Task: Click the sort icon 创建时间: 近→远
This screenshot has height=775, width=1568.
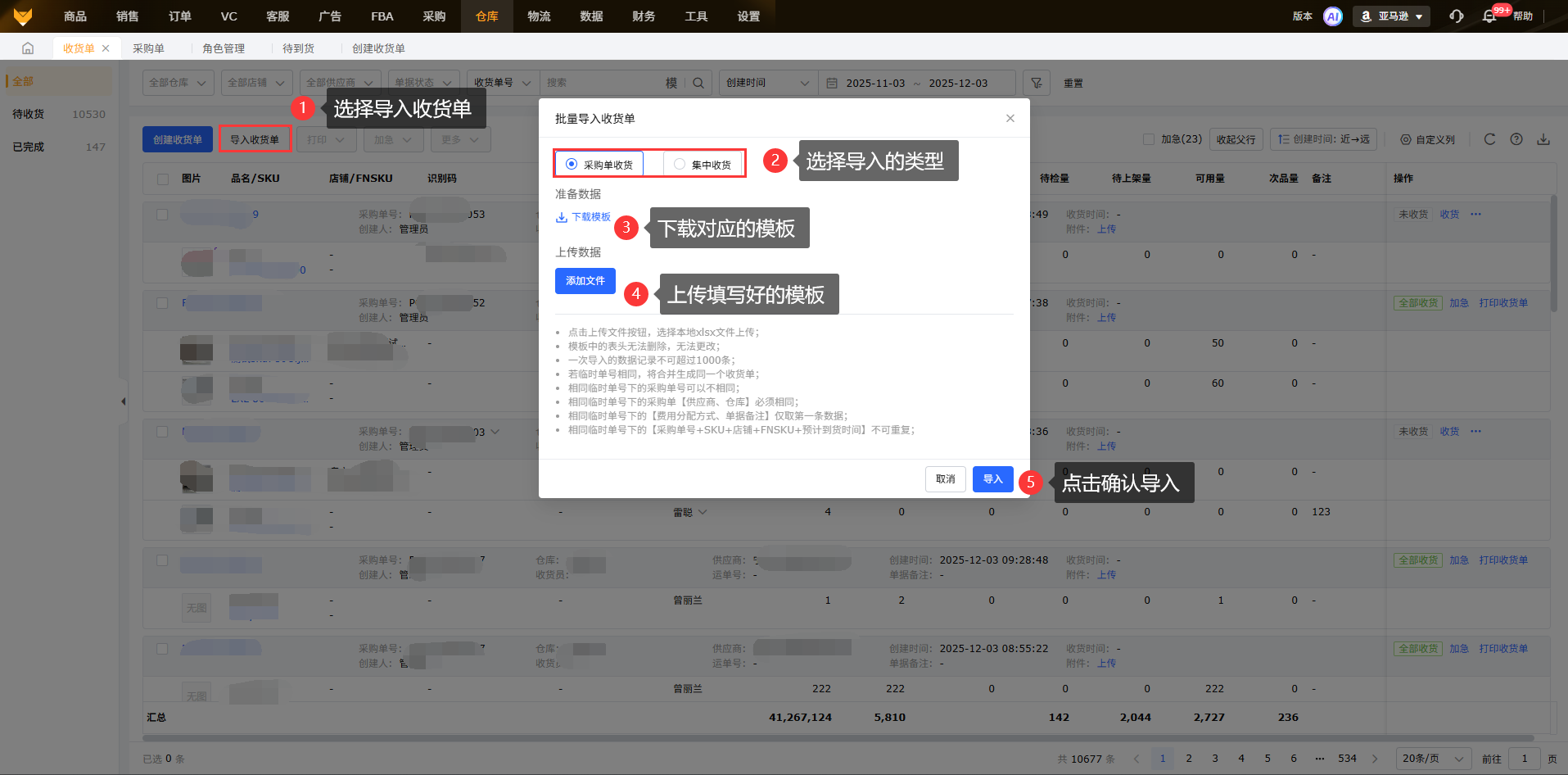Action: tap(1323, 139)
